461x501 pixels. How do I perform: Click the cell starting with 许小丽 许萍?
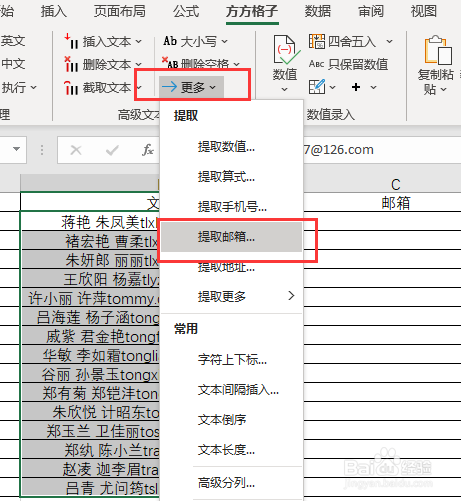click(90, 298)
